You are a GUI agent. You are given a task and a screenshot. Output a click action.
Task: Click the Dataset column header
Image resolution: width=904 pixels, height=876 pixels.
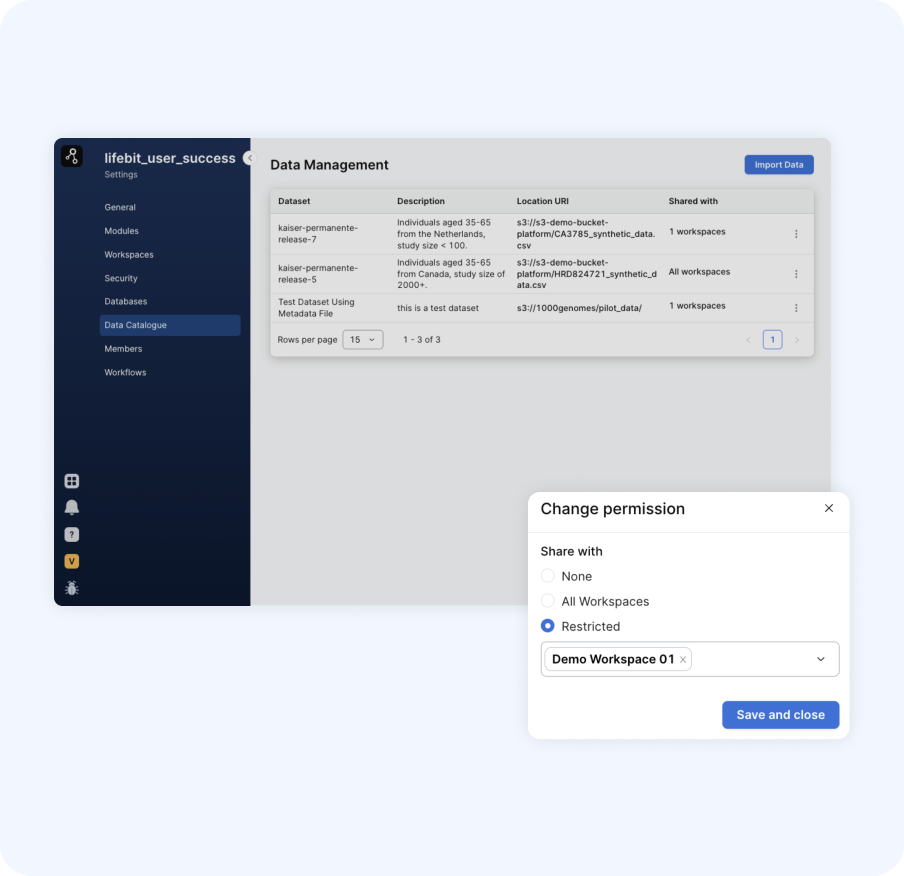(294, 201)
